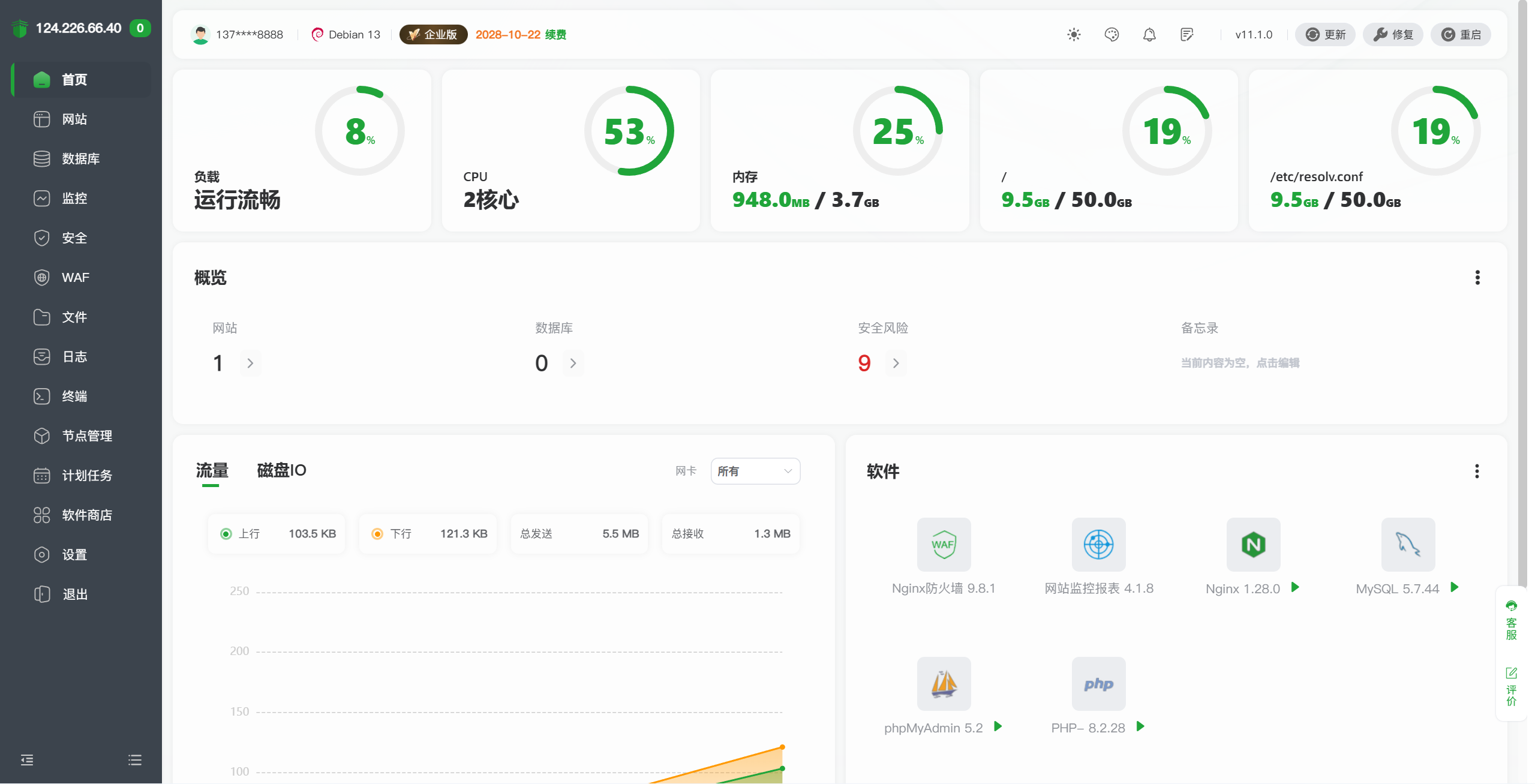The width and height of the screenshot is (1535, 784).
Task: Open the 概览 panel three-dot menu
Action: pos(1477,277)
